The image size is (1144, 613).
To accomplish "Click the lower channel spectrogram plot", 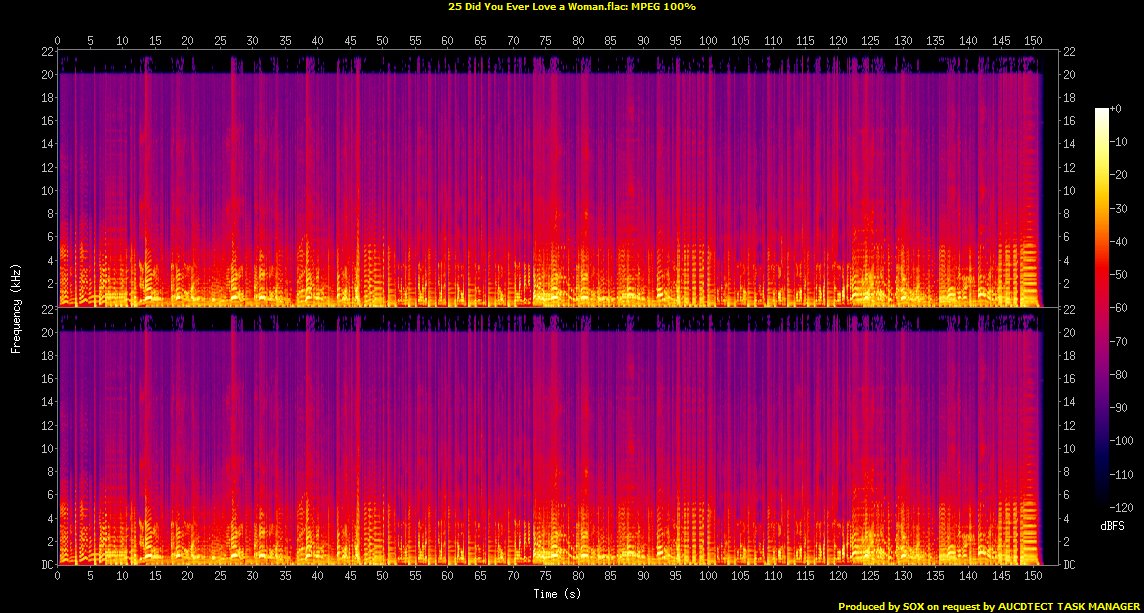I will point(550,436).
